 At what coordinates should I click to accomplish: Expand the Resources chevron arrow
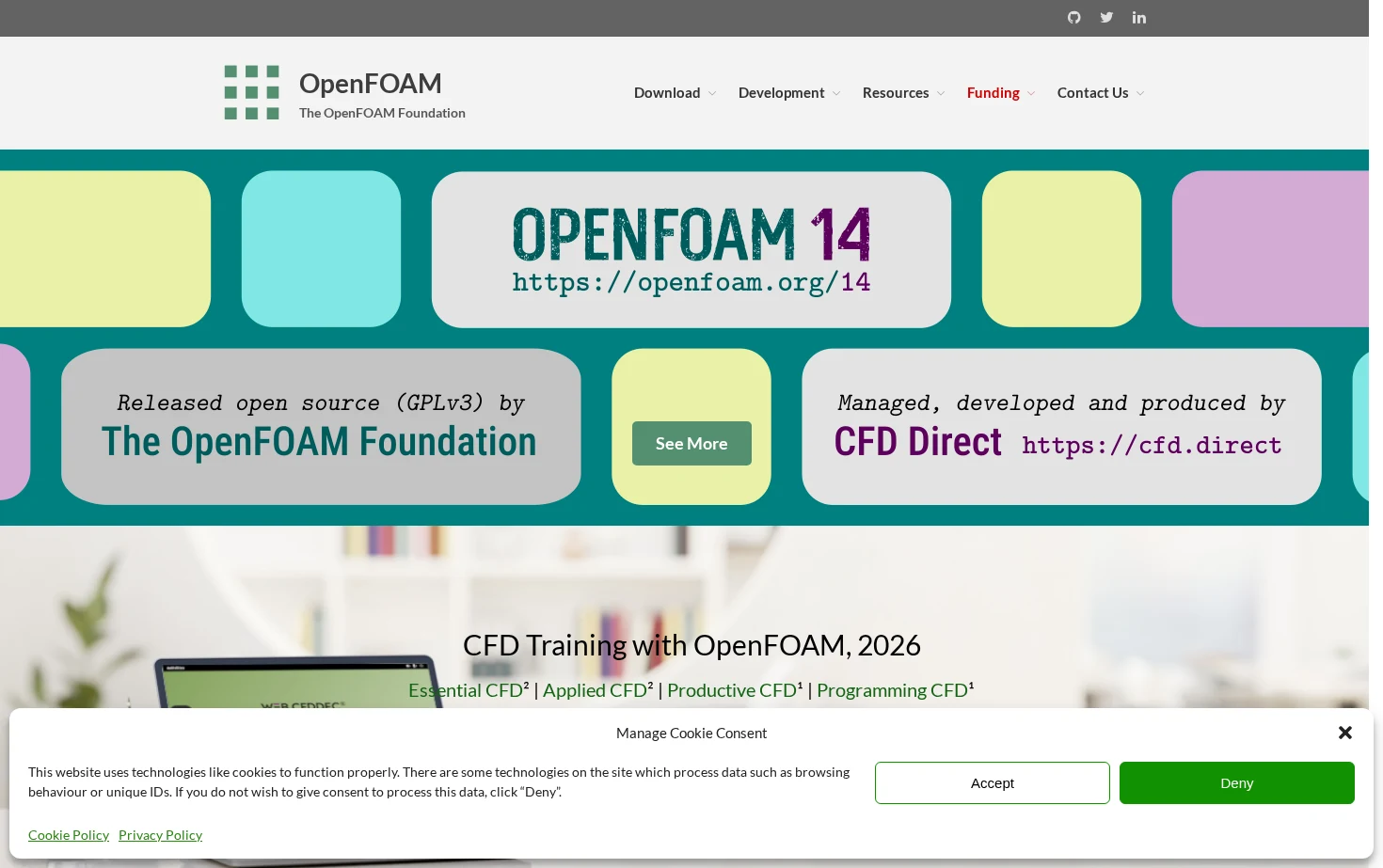(941, 93)
